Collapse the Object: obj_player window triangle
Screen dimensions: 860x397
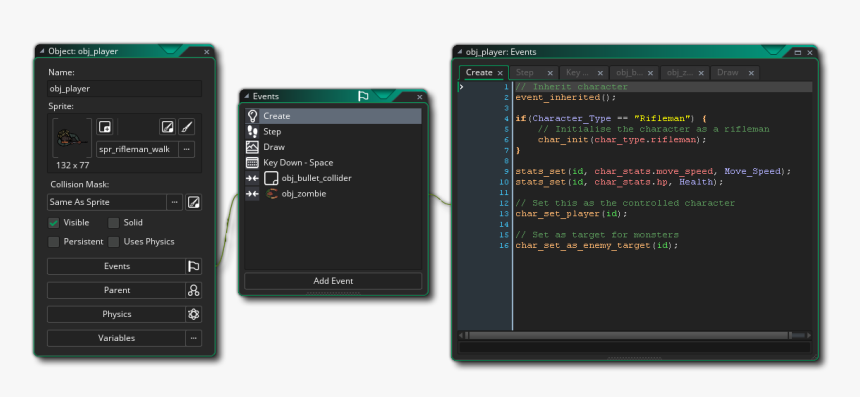point(41,52)
